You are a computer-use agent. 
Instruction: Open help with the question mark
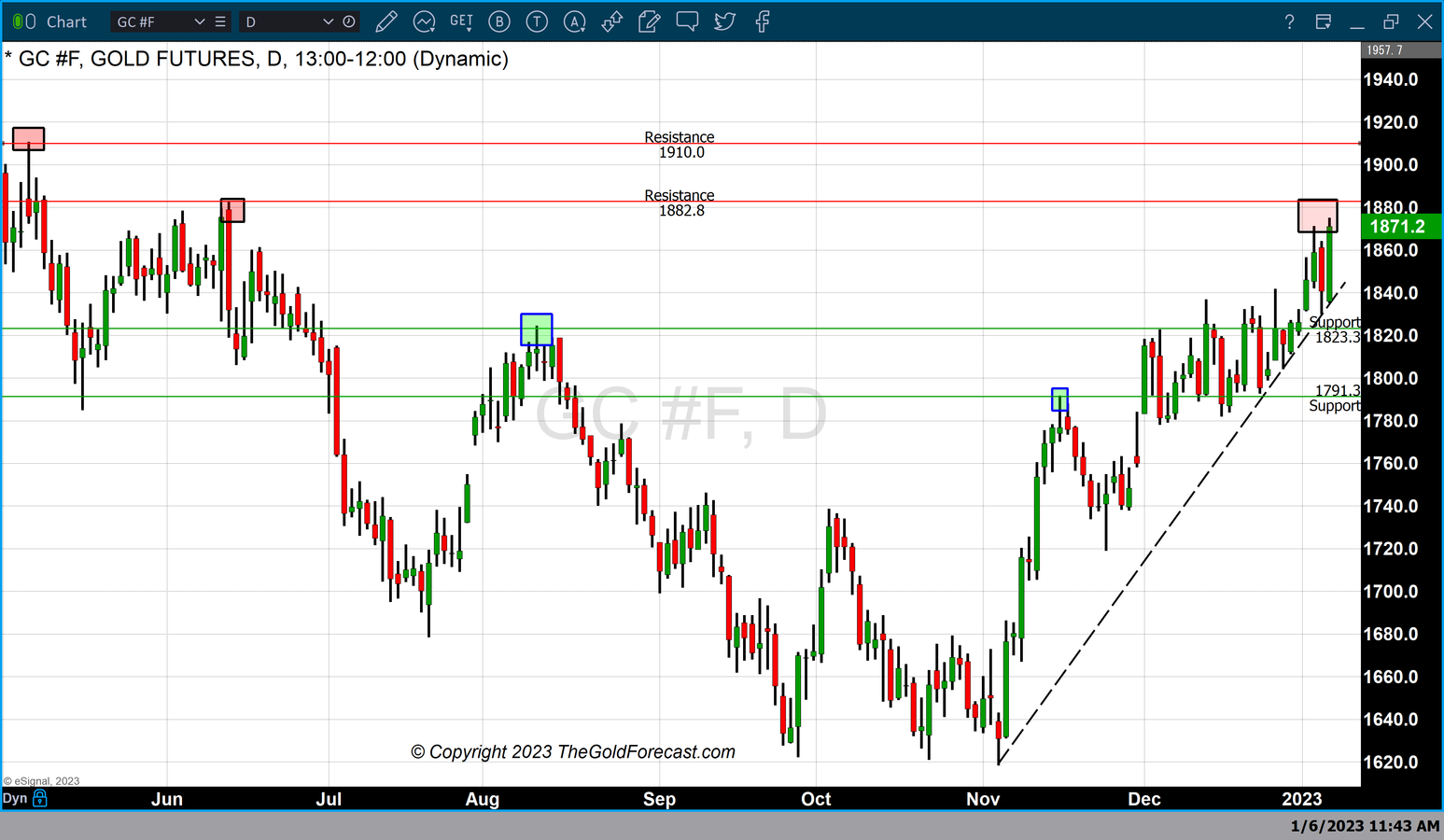pos(1289,21)
